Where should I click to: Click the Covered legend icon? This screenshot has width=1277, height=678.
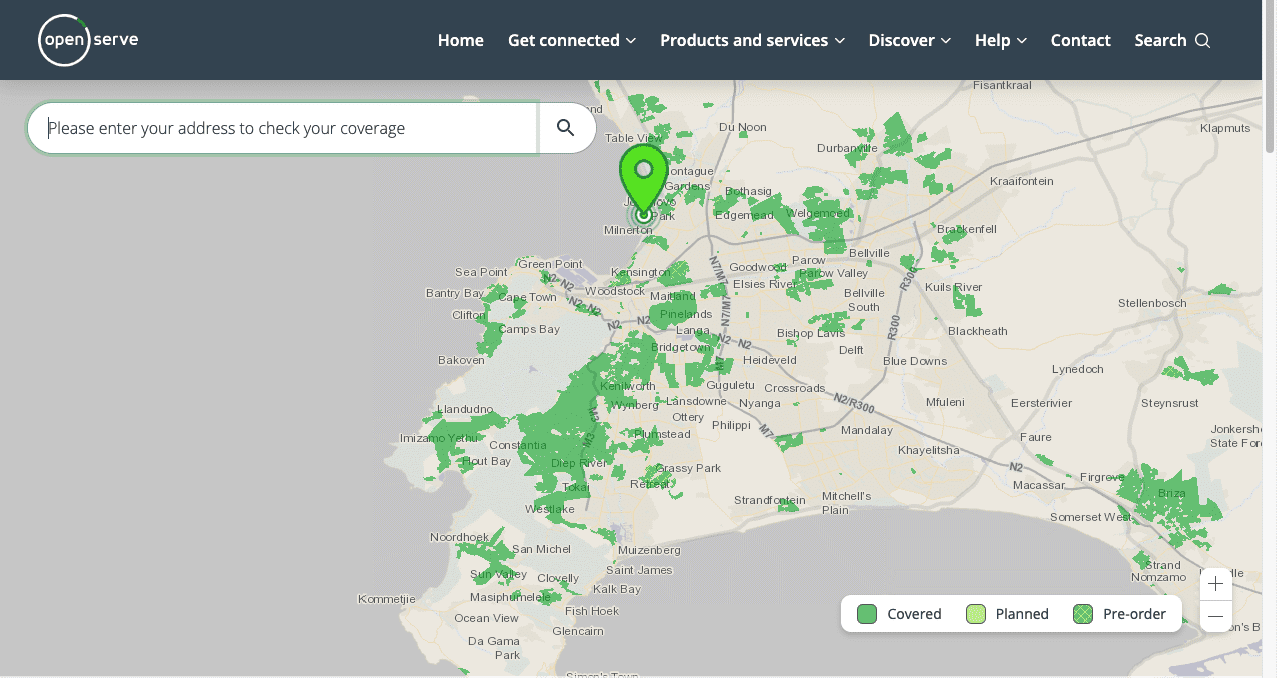click(x=866, y=613)
